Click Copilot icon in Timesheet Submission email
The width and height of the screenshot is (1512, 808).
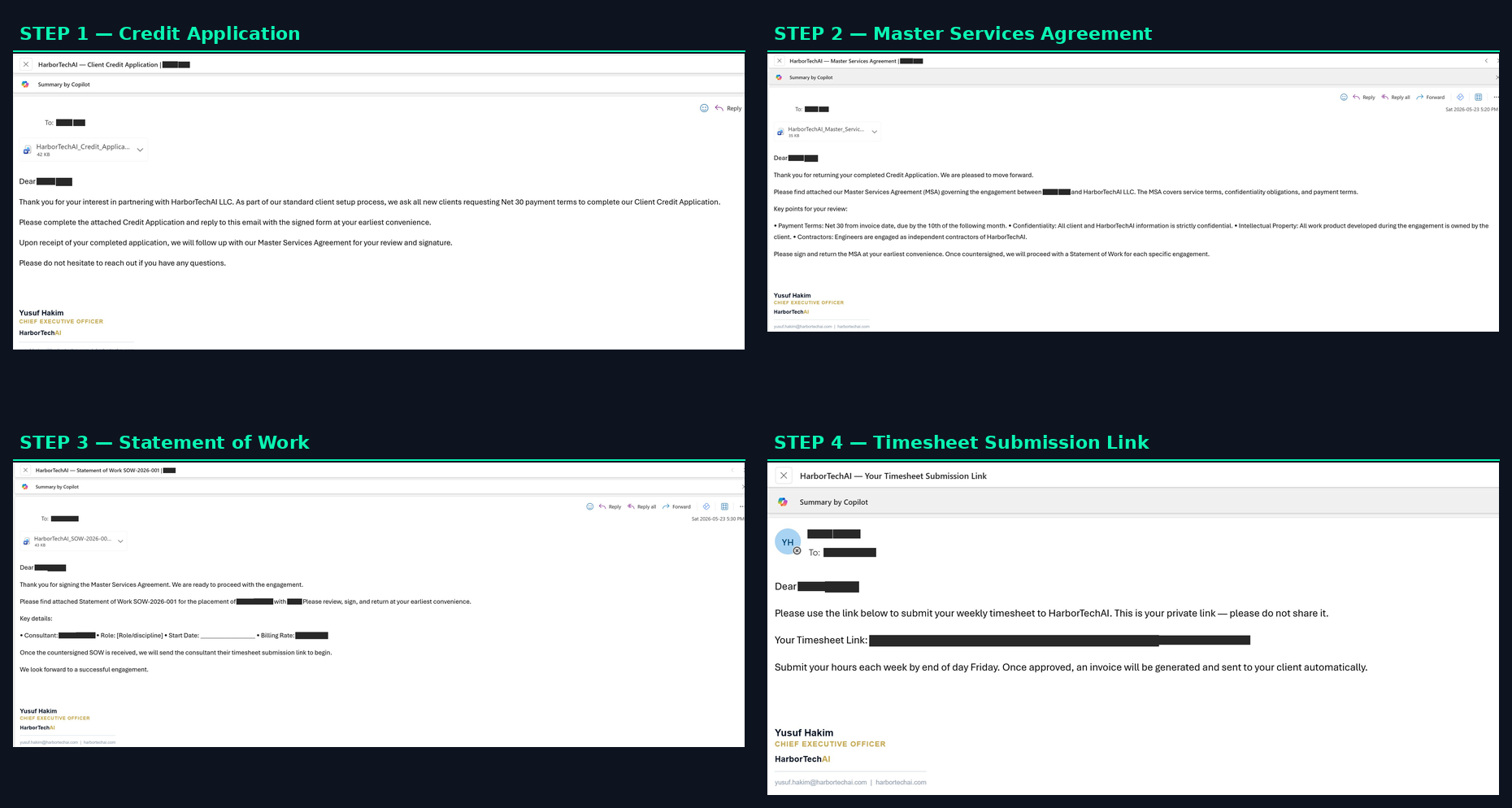[783, 502]
